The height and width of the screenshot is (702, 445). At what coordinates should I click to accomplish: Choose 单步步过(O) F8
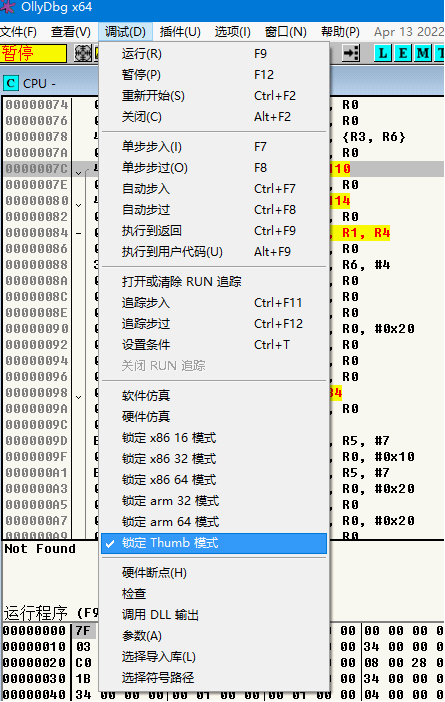pos(214,168)
